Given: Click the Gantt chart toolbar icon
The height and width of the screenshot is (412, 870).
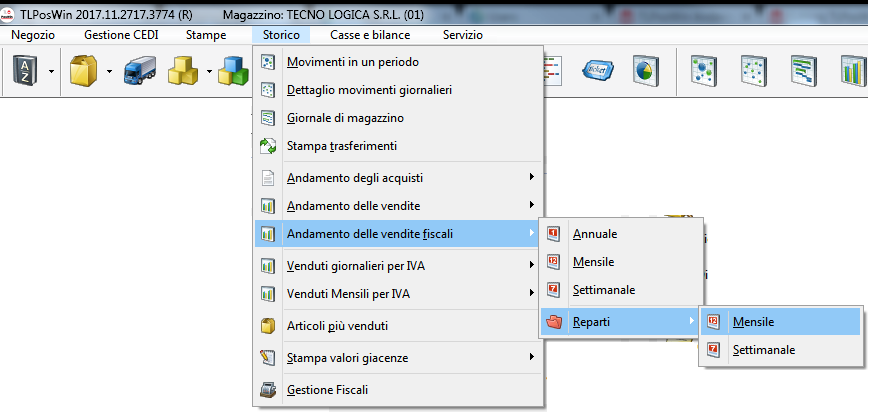Looking at the screenshot, I should [x=804, y=71].
